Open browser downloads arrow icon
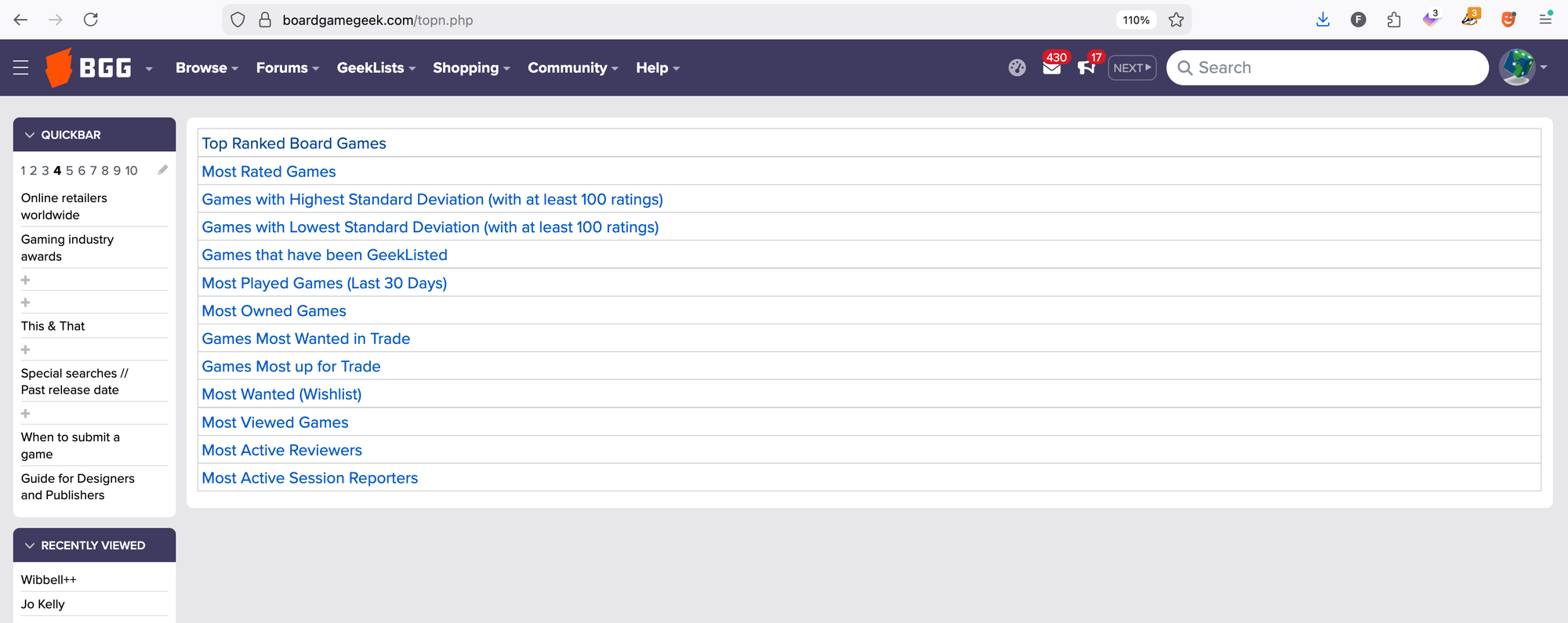 [1323, 20]
